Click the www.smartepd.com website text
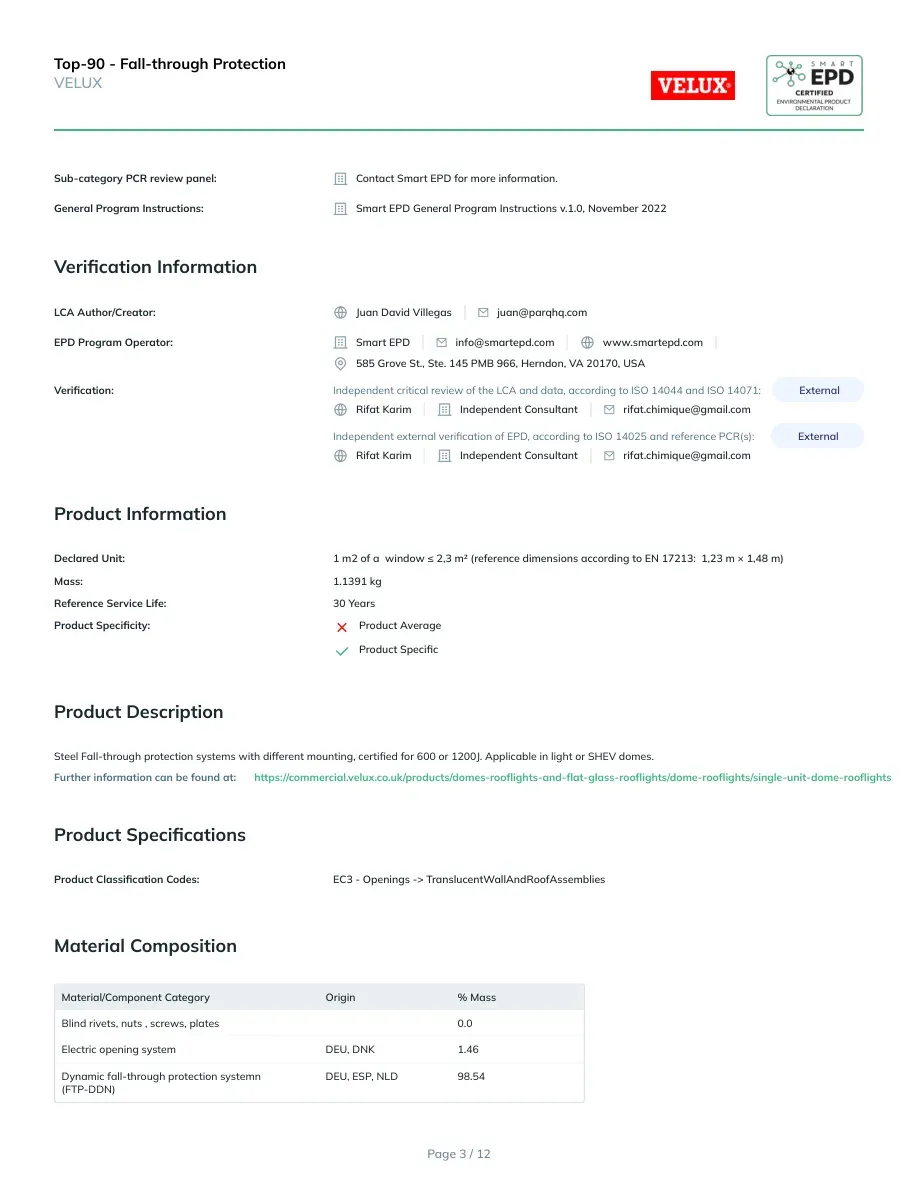Screen dimensions: 918x1188 pos(653,342)
